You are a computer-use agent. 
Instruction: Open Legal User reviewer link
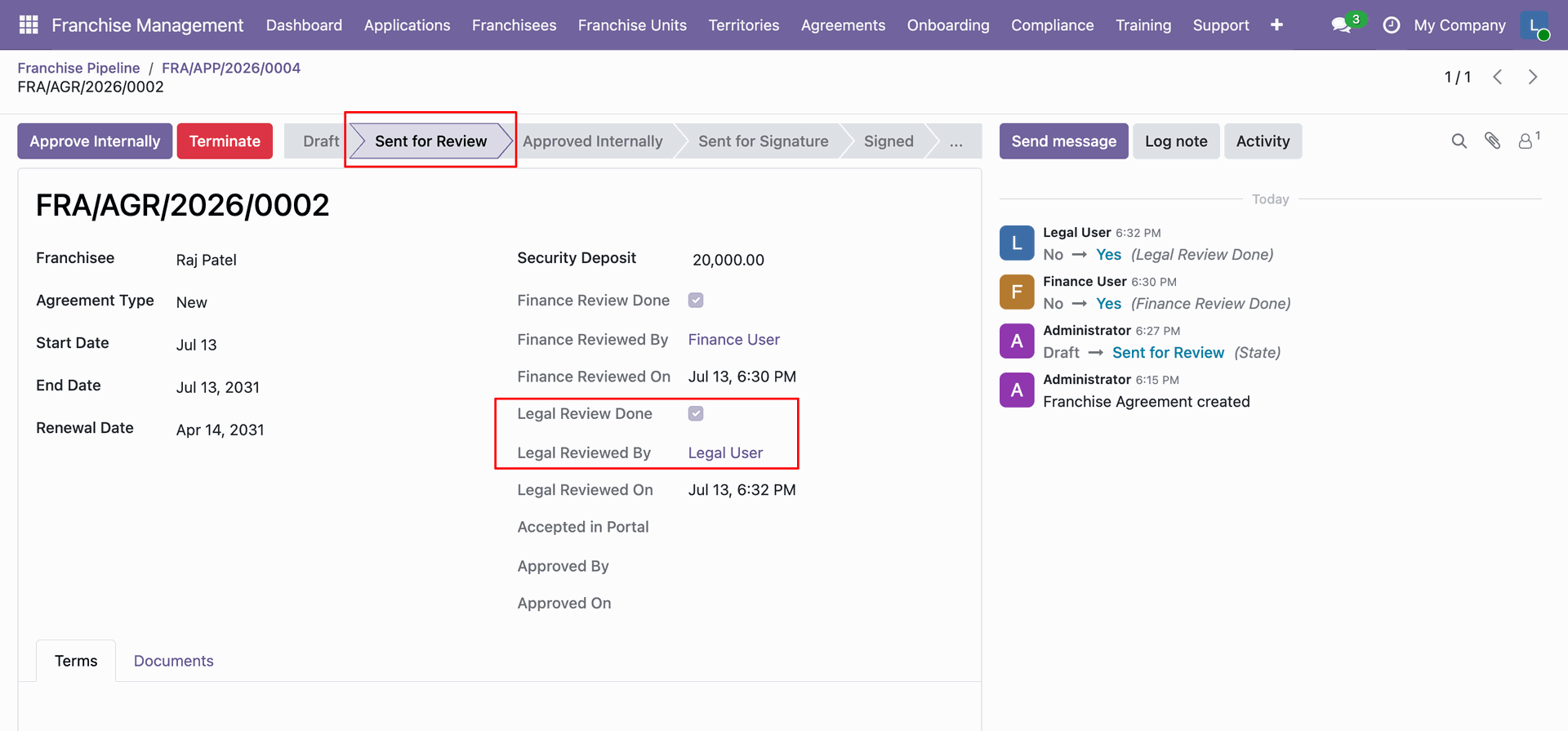725,453
